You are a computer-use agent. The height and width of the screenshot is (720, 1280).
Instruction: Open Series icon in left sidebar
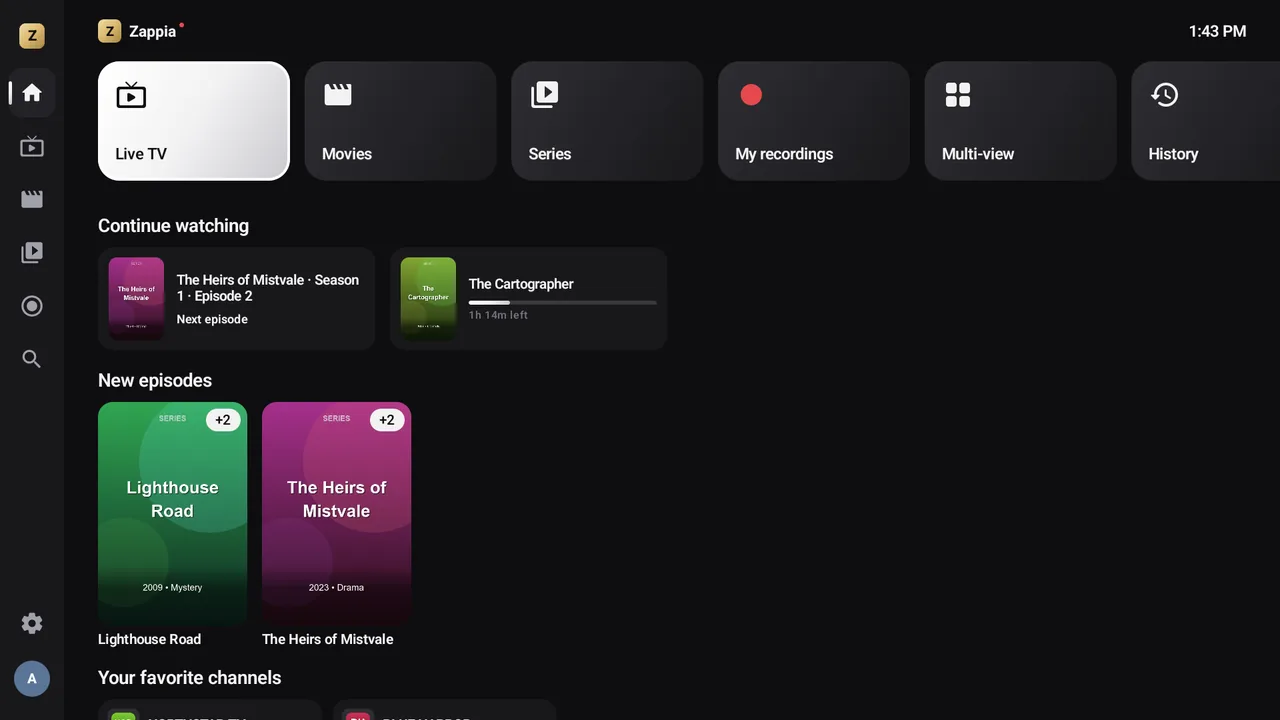tap(32, 253)
